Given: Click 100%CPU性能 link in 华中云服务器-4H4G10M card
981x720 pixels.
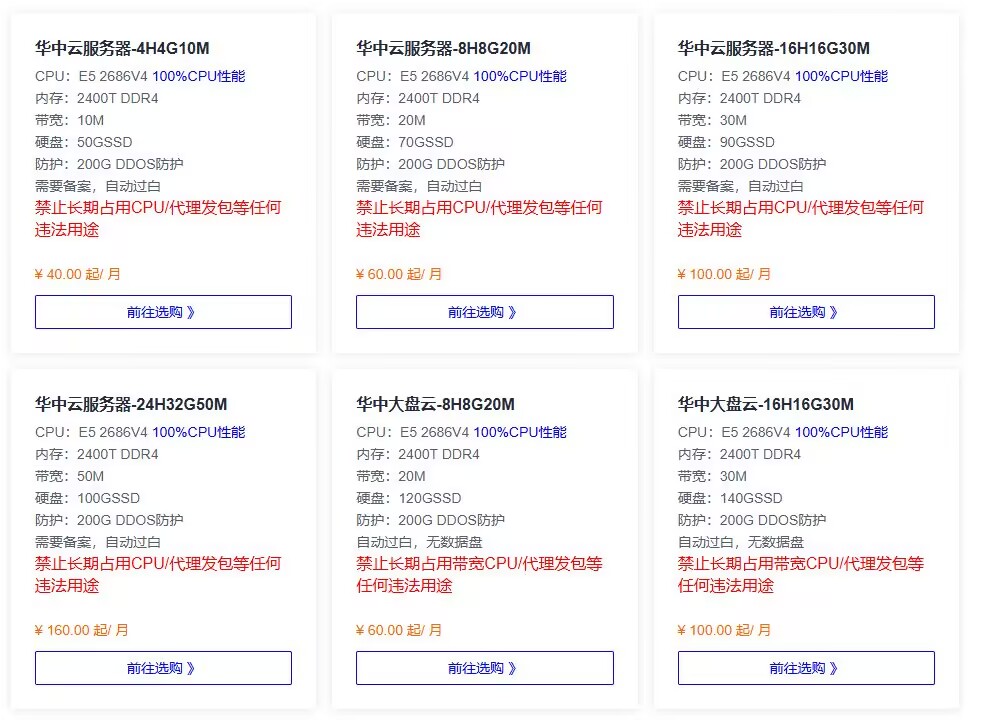Looking at the screenshot, I should pyautogui.click(x=198, y=76).
